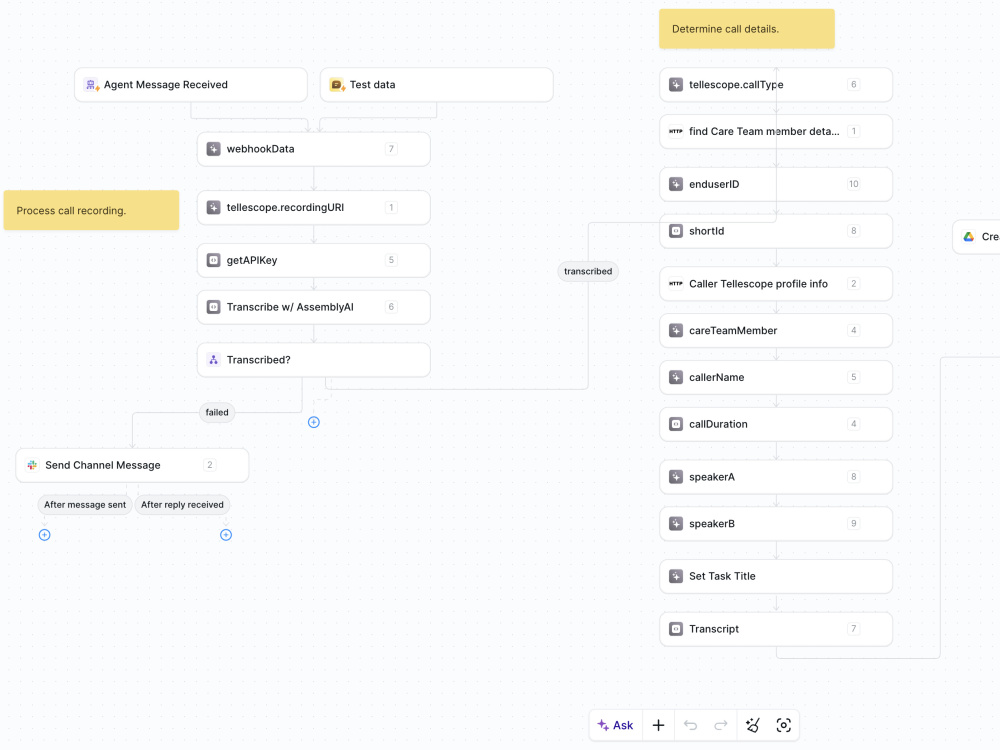Click the auto-tidy layout icon

point(753,725)
